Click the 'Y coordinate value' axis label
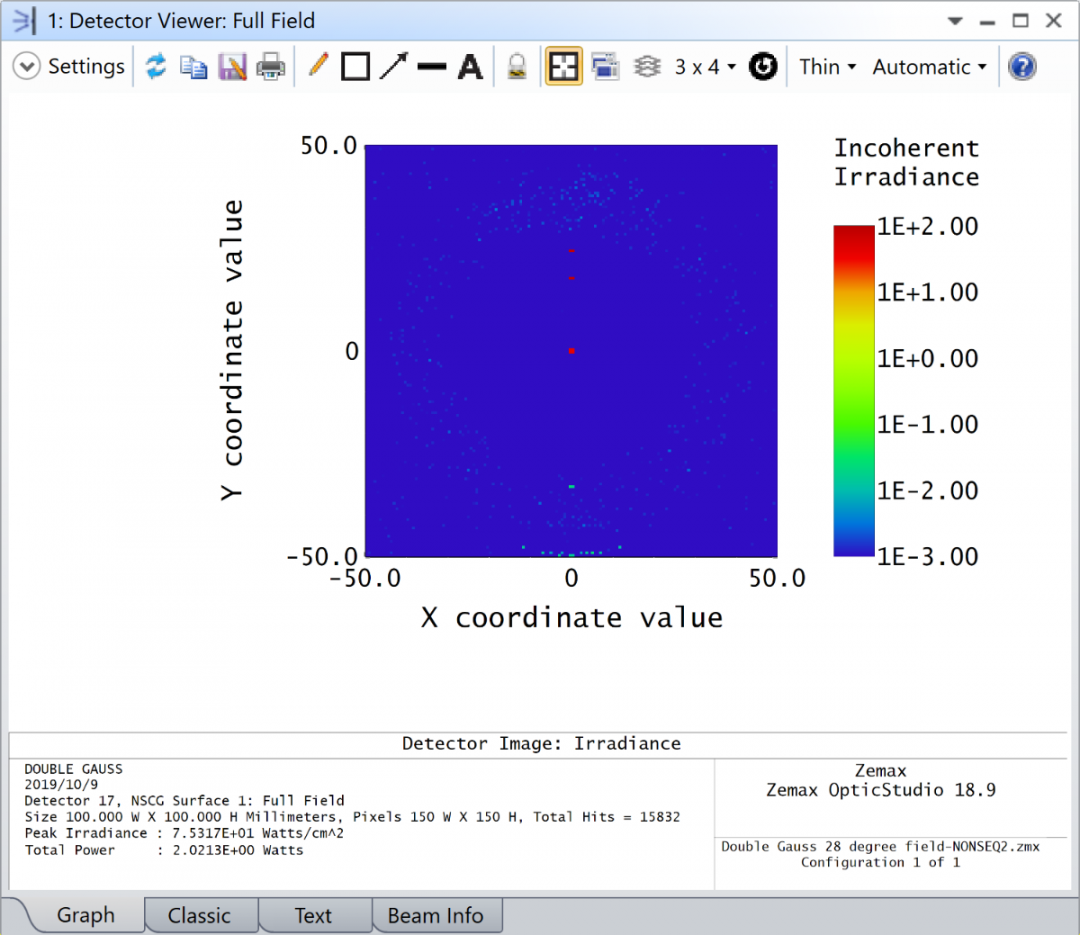Viewport: 1080px width, 935px height. 232,350
